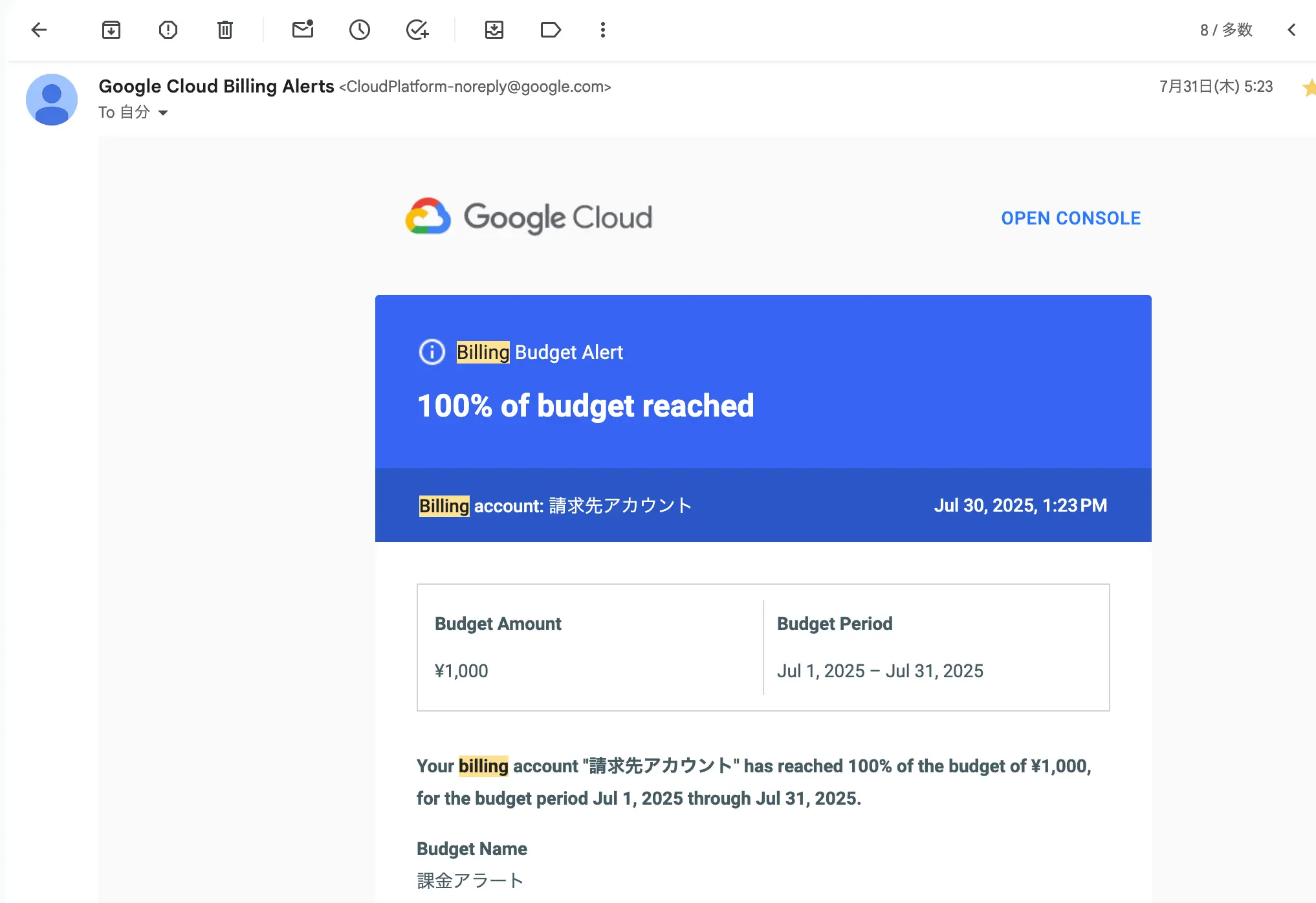Viewport: 1316px width, 903px height.
Task: Go back to inbox with the back arrow
Action: click(39, 30)
